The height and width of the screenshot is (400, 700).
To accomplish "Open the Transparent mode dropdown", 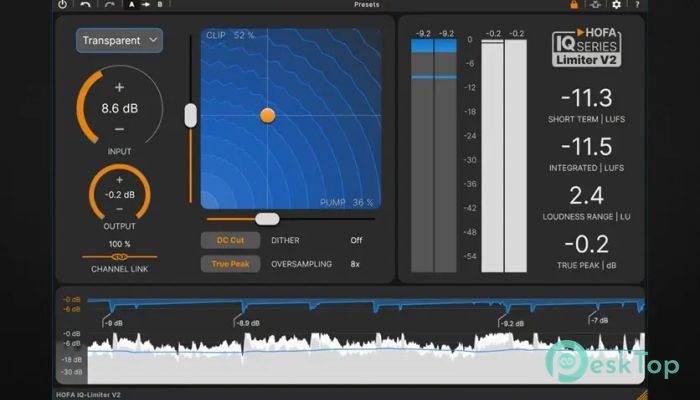I will 119,41.
